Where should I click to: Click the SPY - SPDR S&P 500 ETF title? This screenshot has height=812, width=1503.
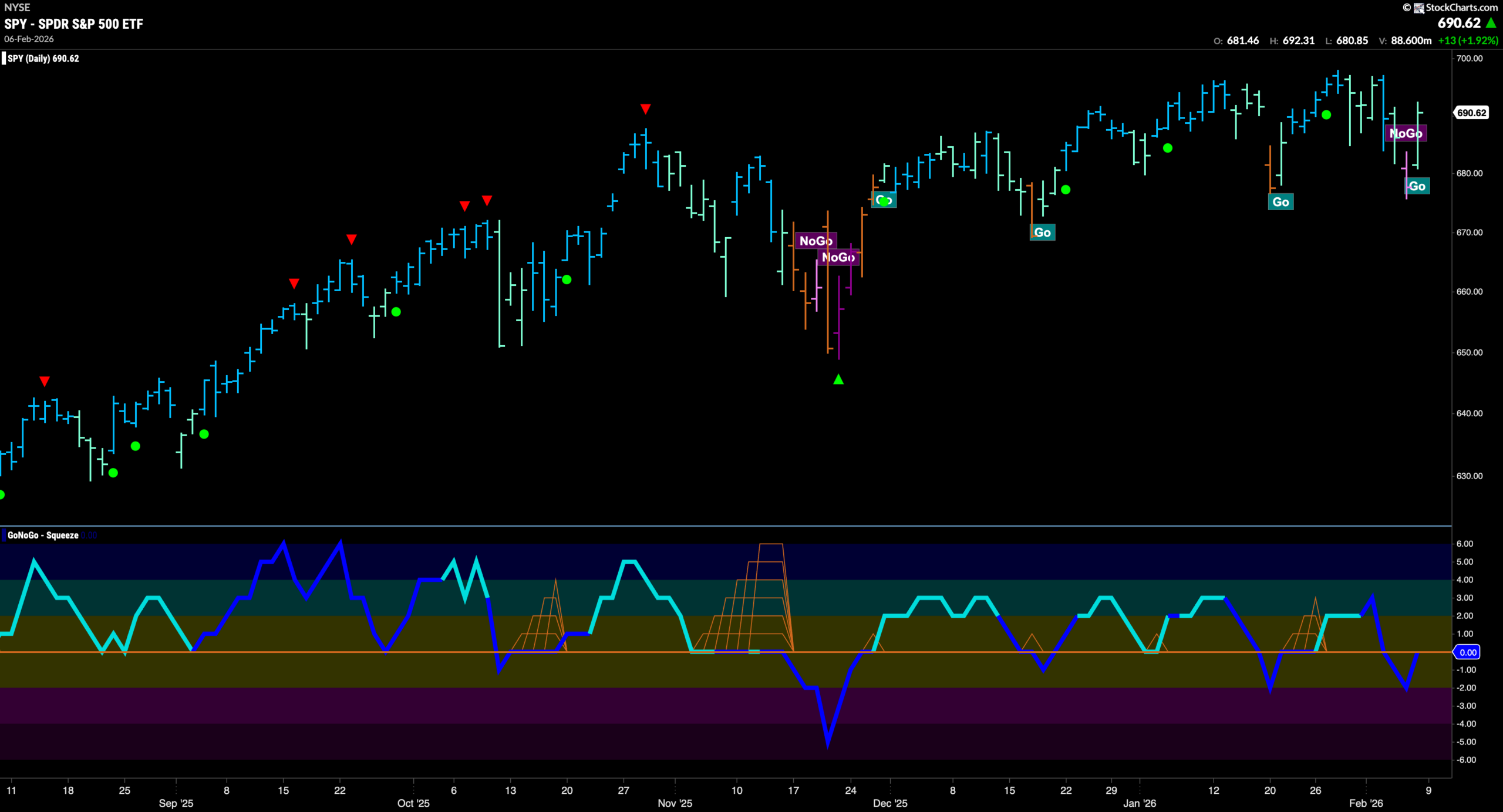coord(73,24)
